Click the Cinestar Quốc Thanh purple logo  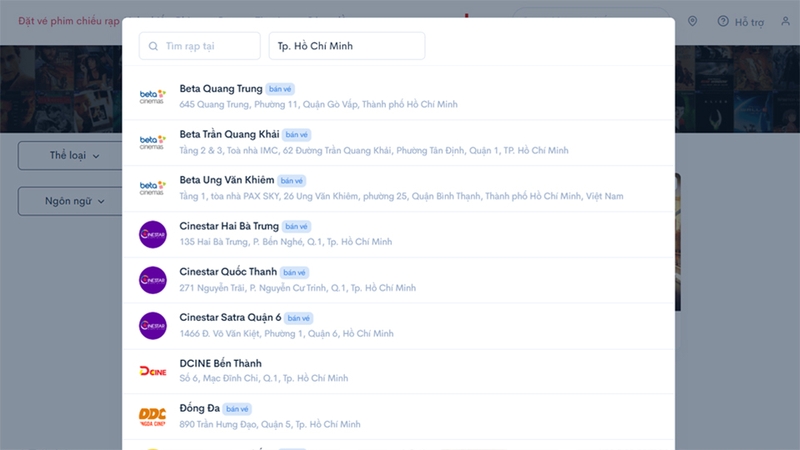coord(153,280)
